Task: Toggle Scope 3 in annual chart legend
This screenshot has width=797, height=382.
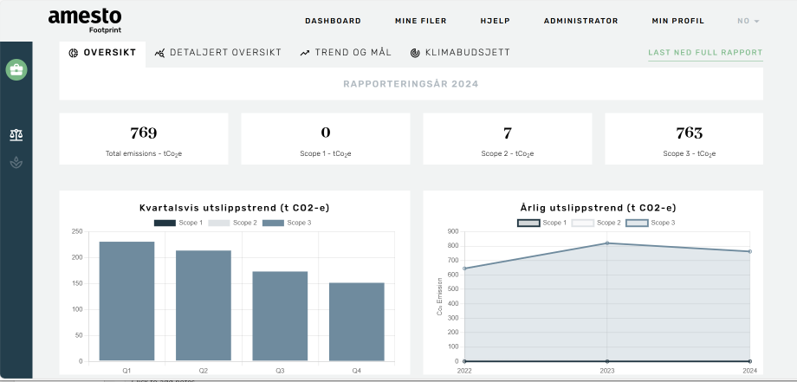Action: [650, 223]
